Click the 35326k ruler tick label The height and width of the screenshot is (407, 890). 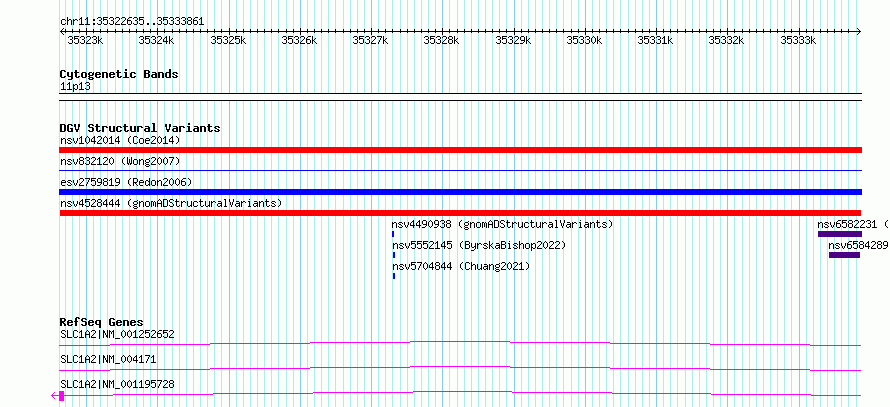pyautogui.click(x=299, y=40)
